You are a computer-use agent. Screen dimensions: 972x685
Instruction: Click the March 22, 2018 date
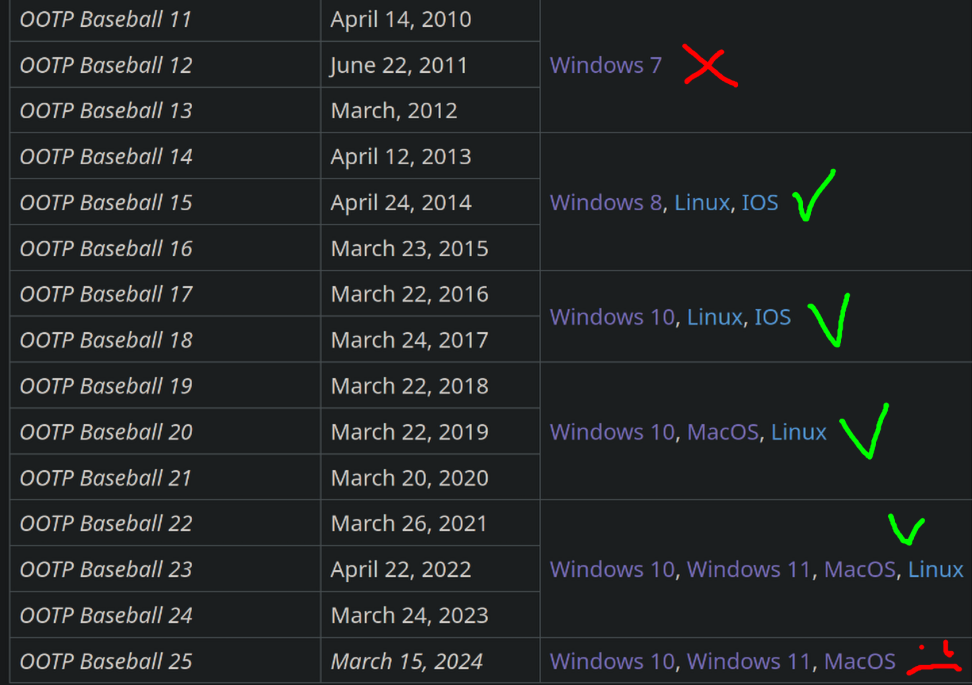pos(410,386)
